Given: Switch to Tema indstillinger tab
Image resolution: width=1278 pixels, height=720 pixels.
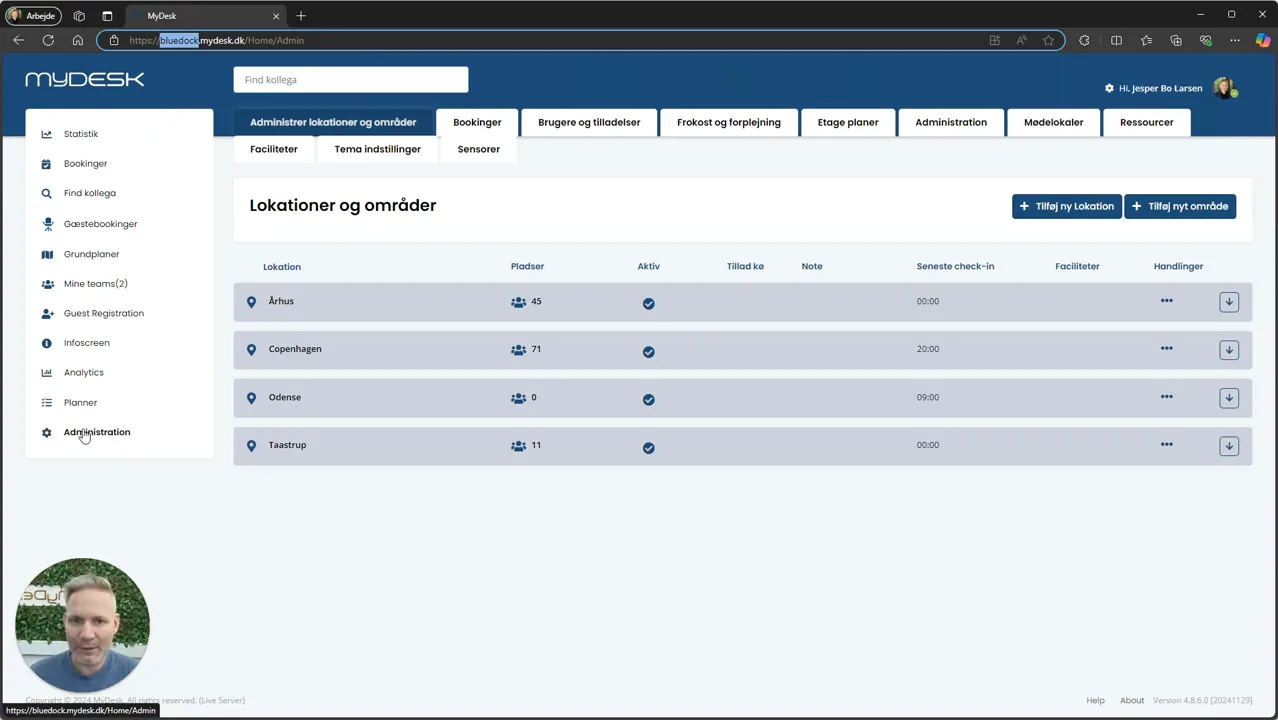Looking at the screenshot, I should [x=377, y=149].
